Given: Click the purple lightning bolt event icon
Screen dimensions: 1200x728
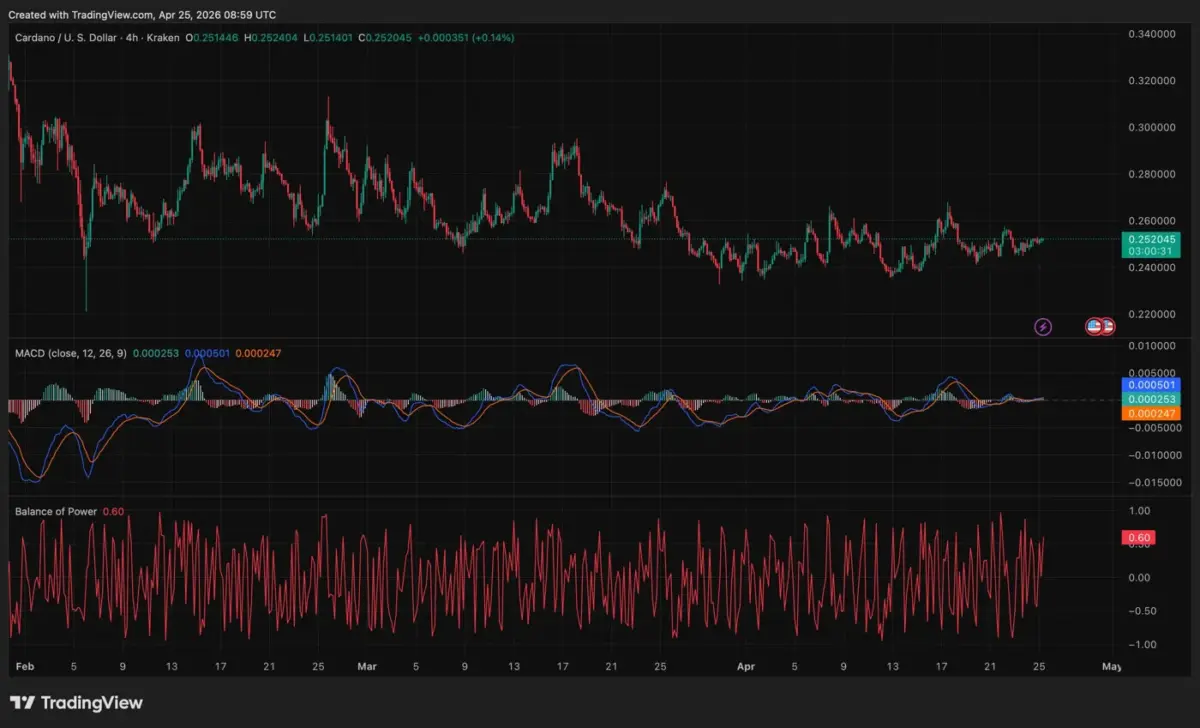Looking at the screenshot, I should pyautogui.click(x=1042, y=326).
